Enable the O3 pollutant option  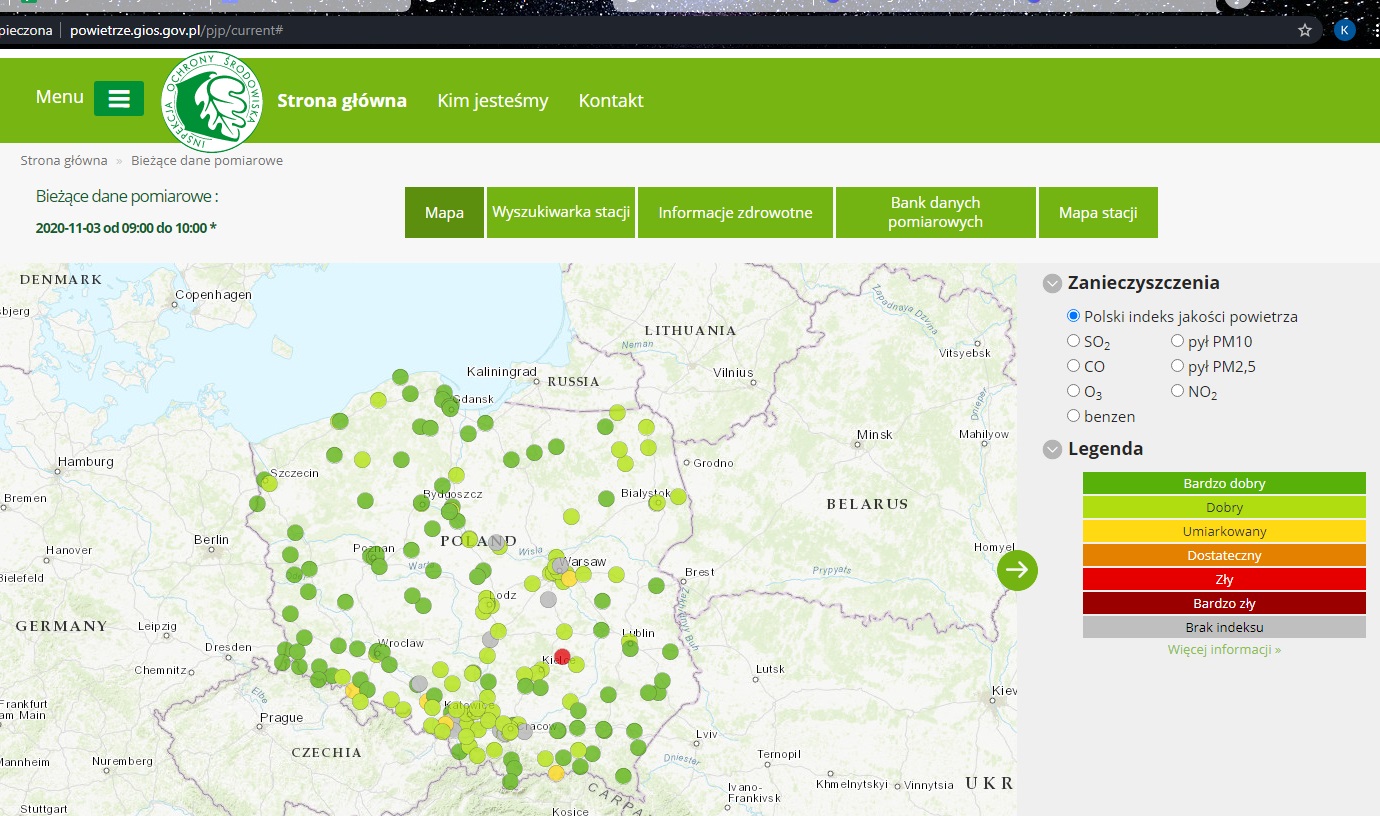(x=1073, y=390)
